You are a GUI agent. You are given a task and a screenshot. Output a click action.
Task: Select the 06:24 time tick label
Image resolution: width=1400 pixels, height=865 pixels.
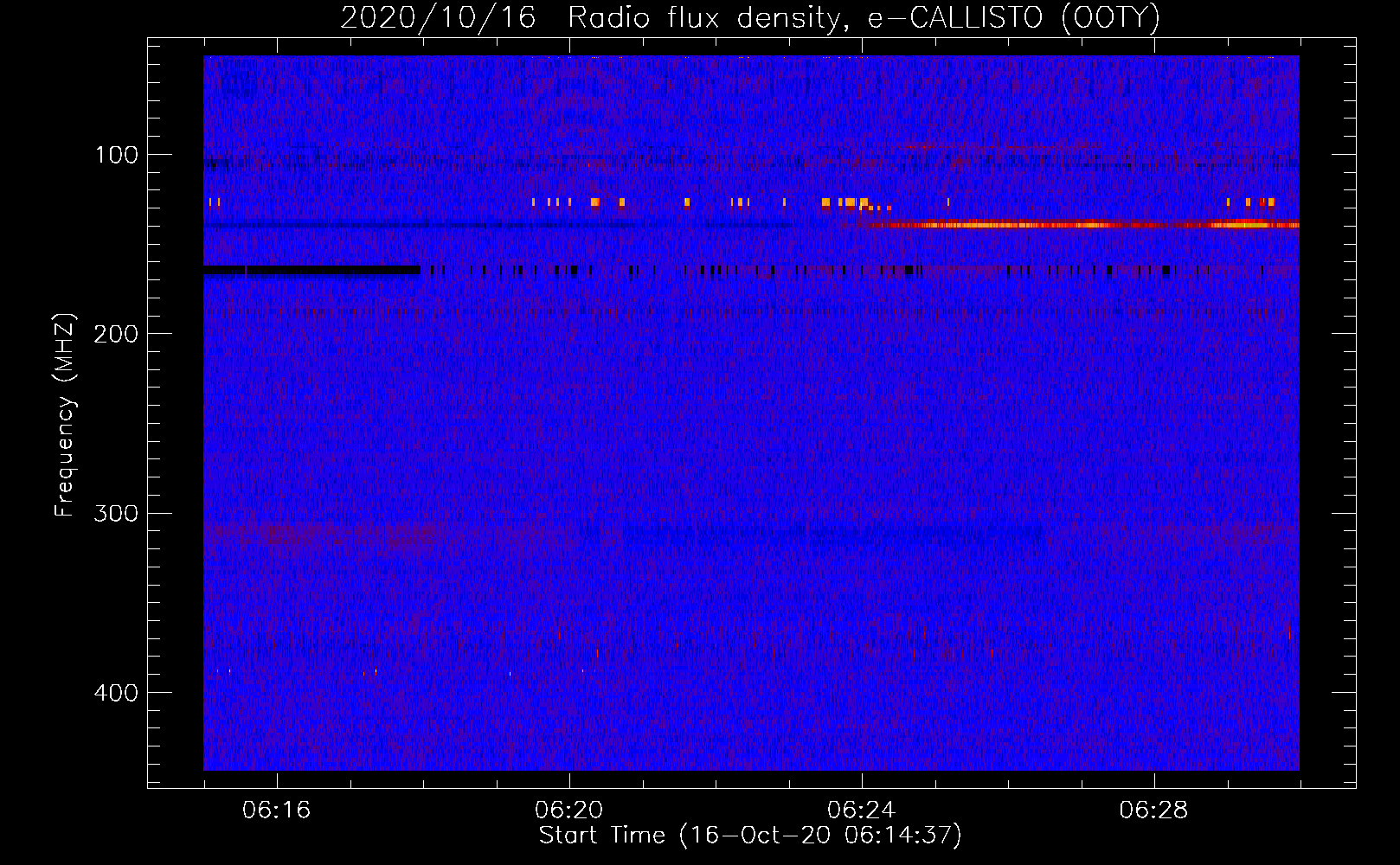pos(862,811)
